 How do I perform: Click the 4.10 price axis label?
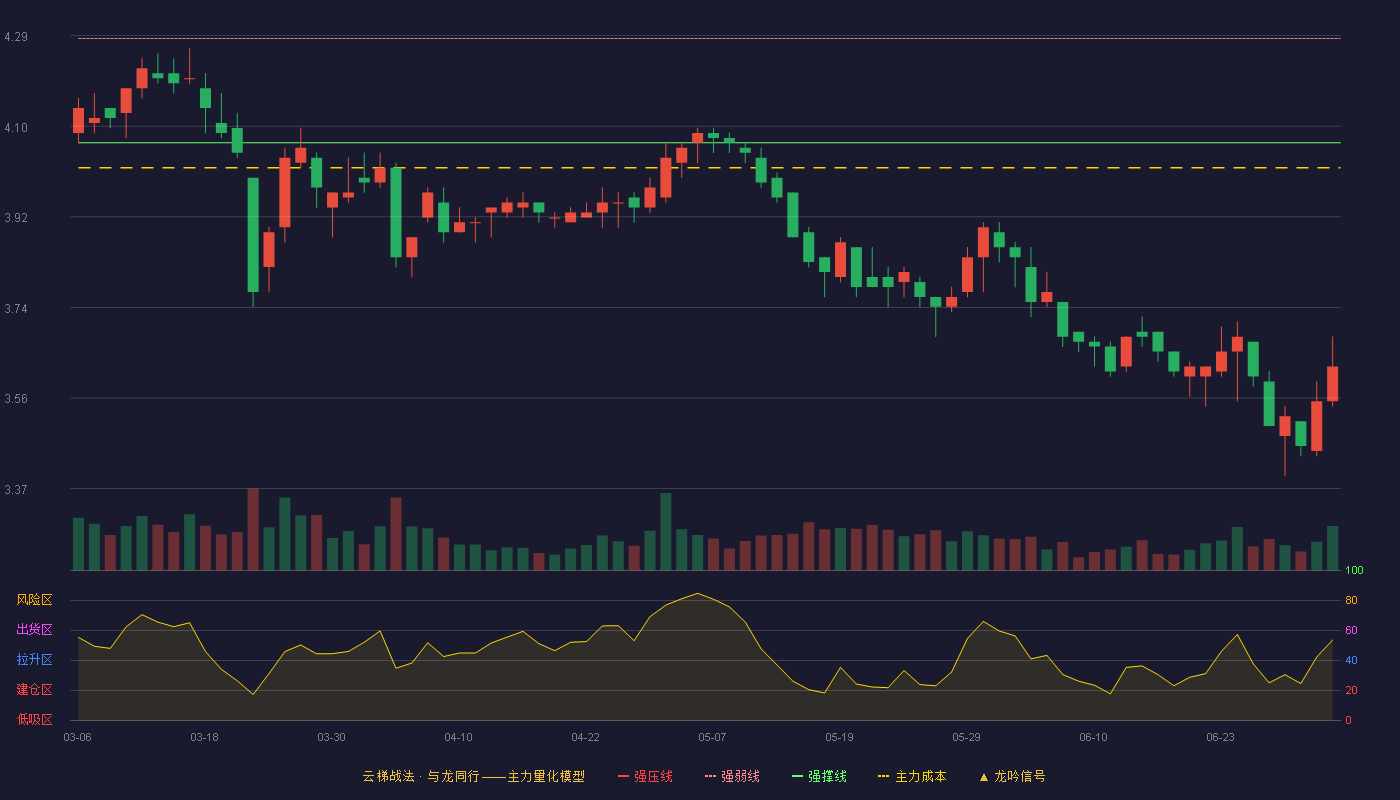(16, 128)
